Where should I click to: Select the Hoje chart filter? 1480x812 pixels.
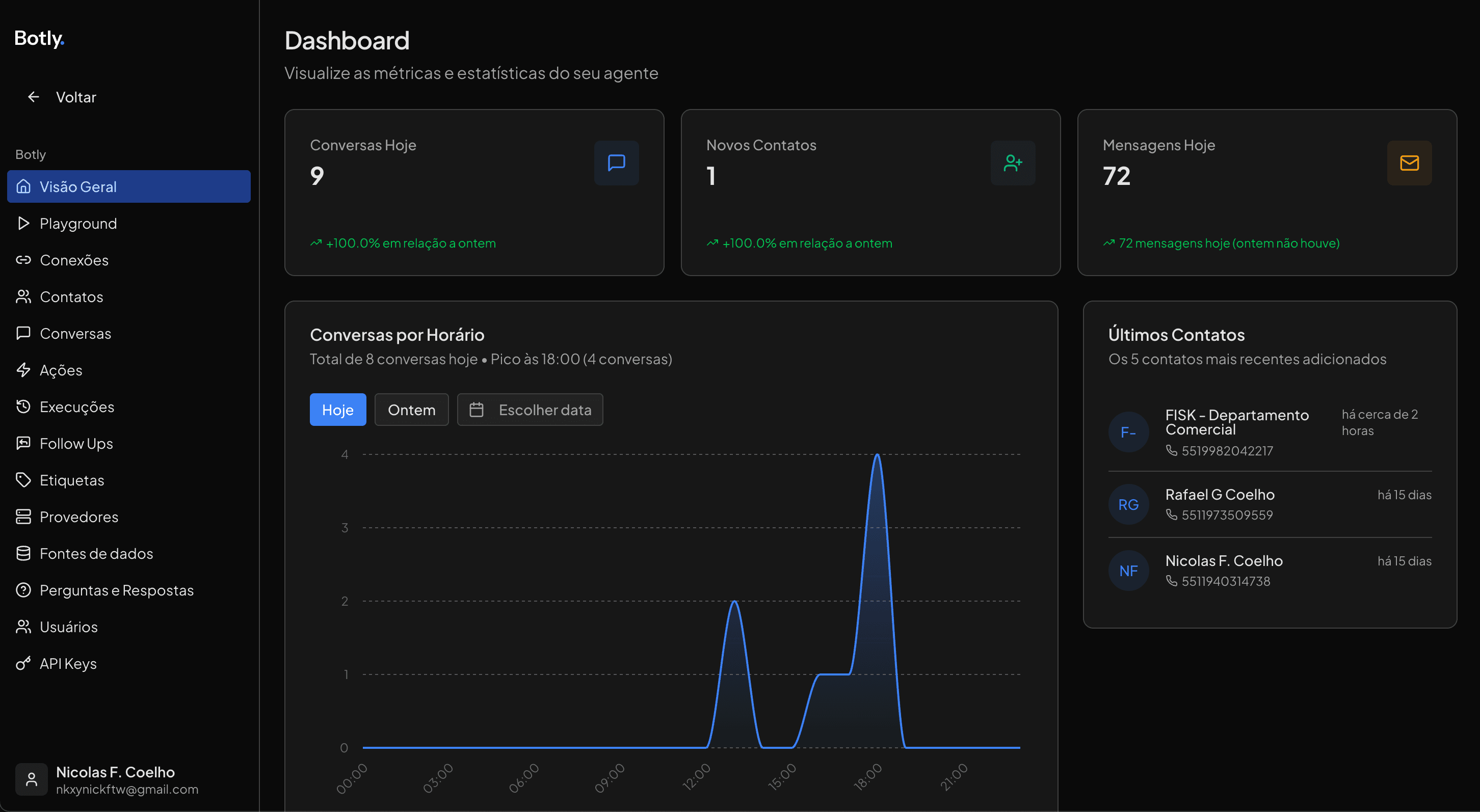click(337, 410)
